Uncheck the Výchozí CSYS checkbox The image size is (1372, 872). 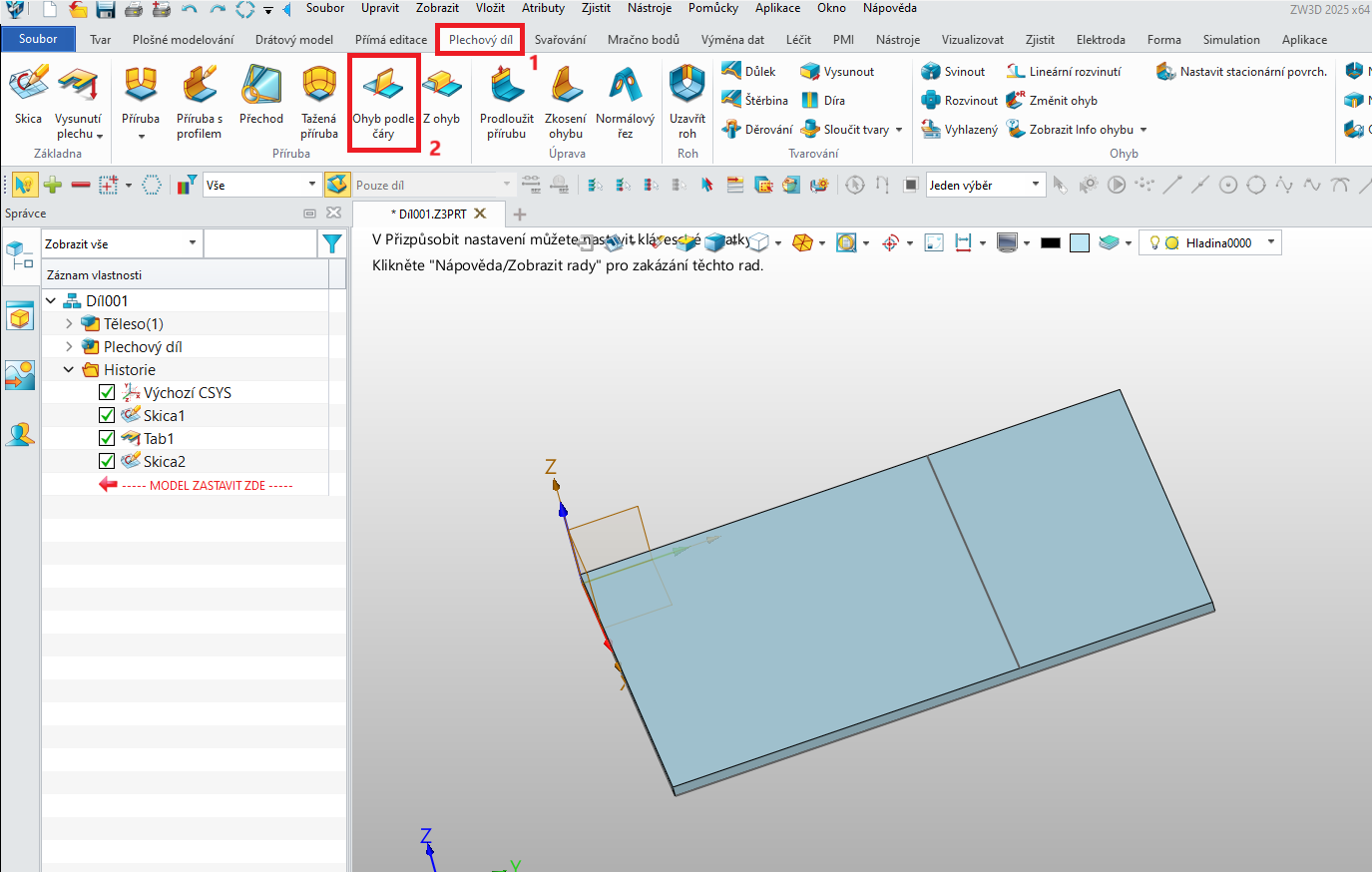(107, 392)
